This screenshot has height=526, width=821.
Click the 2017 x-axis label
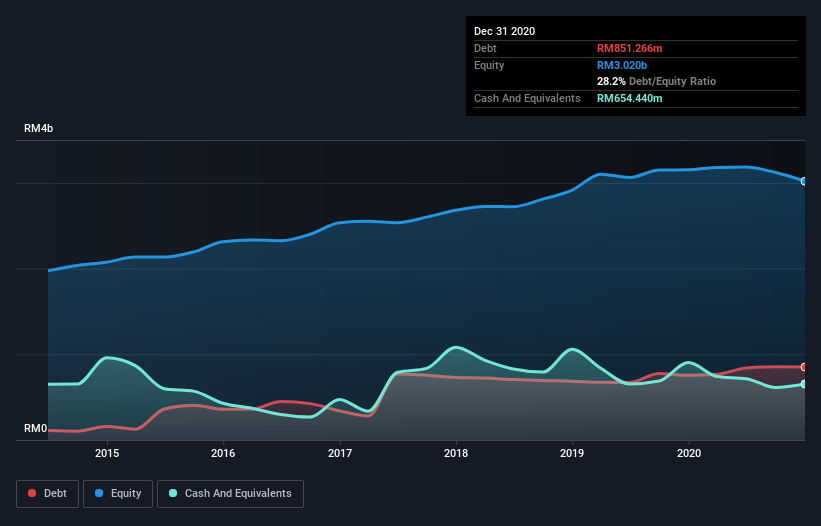(340, 453)
